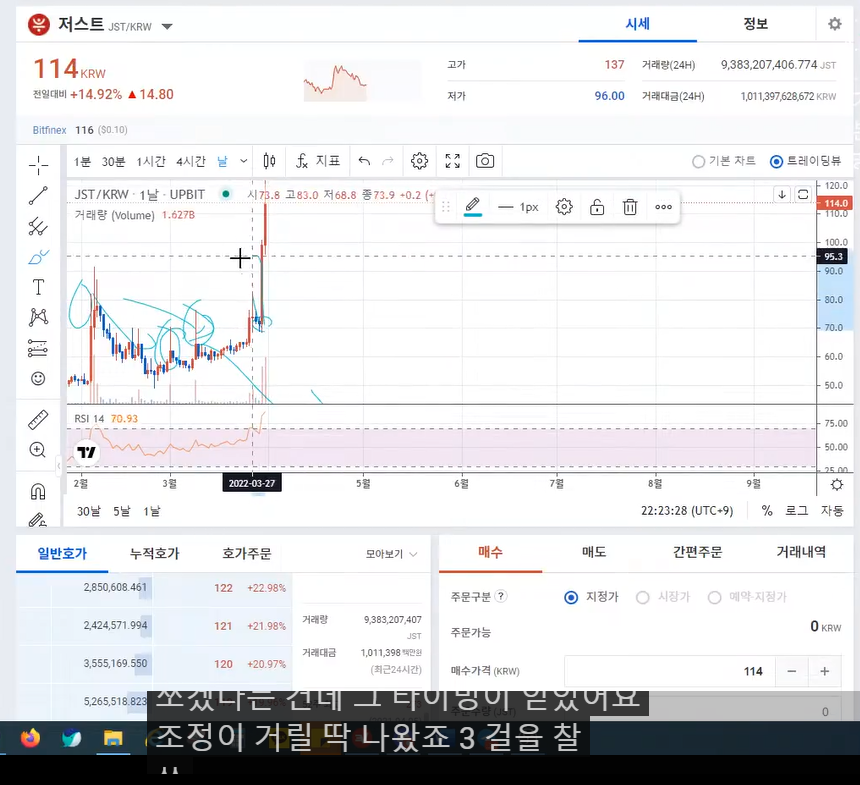
Task: Open price scale settings gear below axis
Action: click(x=837, y=485)
